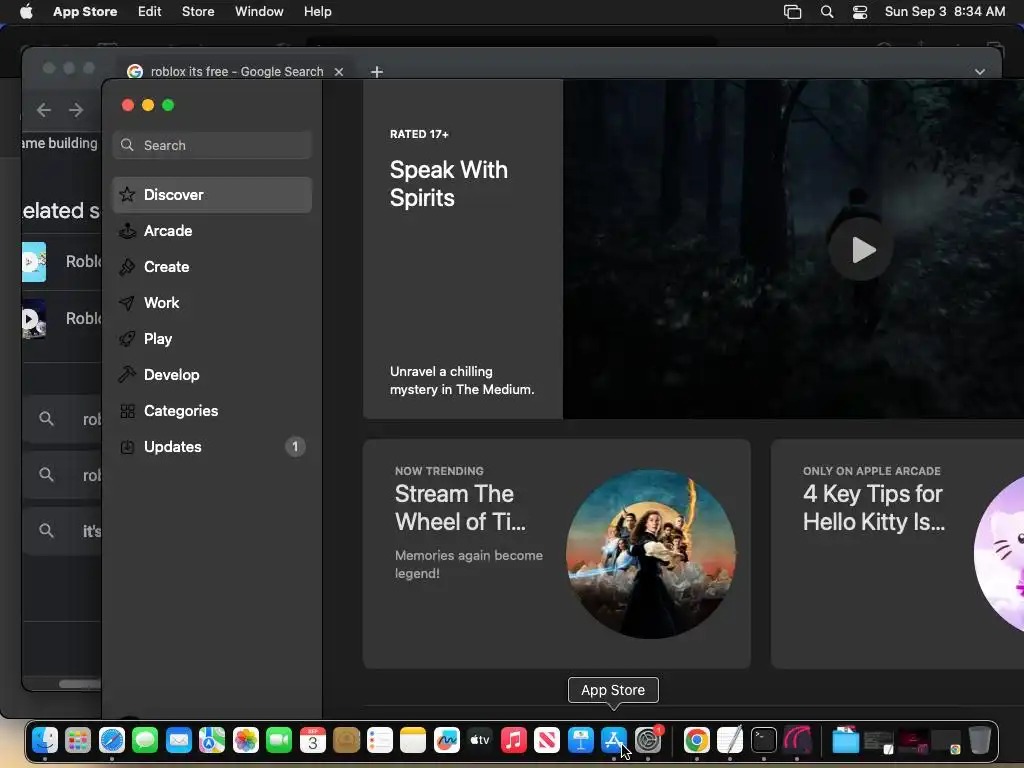Open the Trash in the Dock
Image resolution: width=1024 pixels, height=768 pixels.
(x=979, y=741)
